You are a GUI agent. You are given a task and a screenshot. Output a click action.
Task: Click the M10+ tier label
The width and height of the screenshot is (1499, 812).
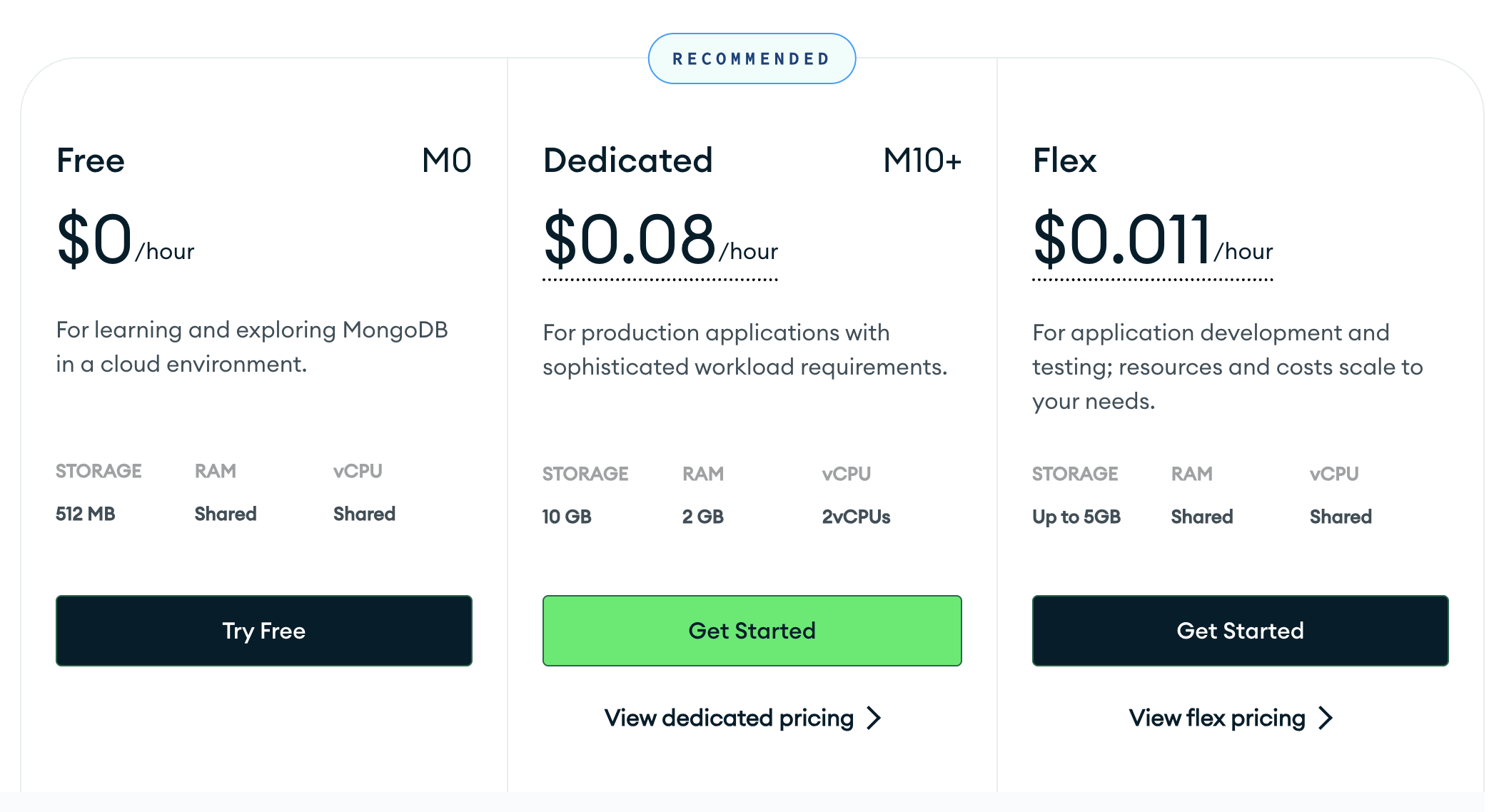tap(922, 161)
